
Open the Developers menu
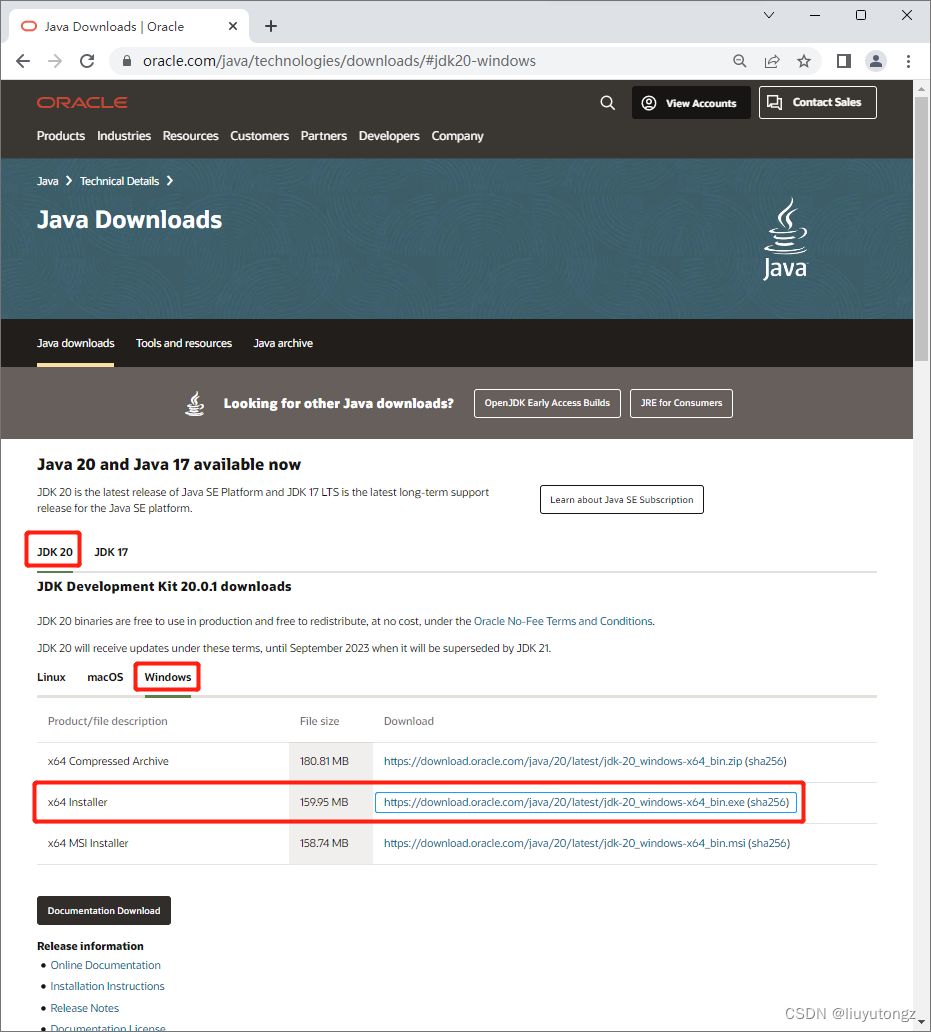(389, 136)
